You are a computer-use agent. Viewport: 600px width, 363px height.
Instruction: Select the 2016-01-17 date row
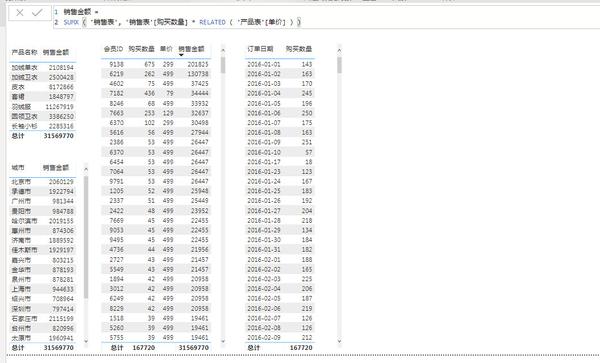pos(280,162)
